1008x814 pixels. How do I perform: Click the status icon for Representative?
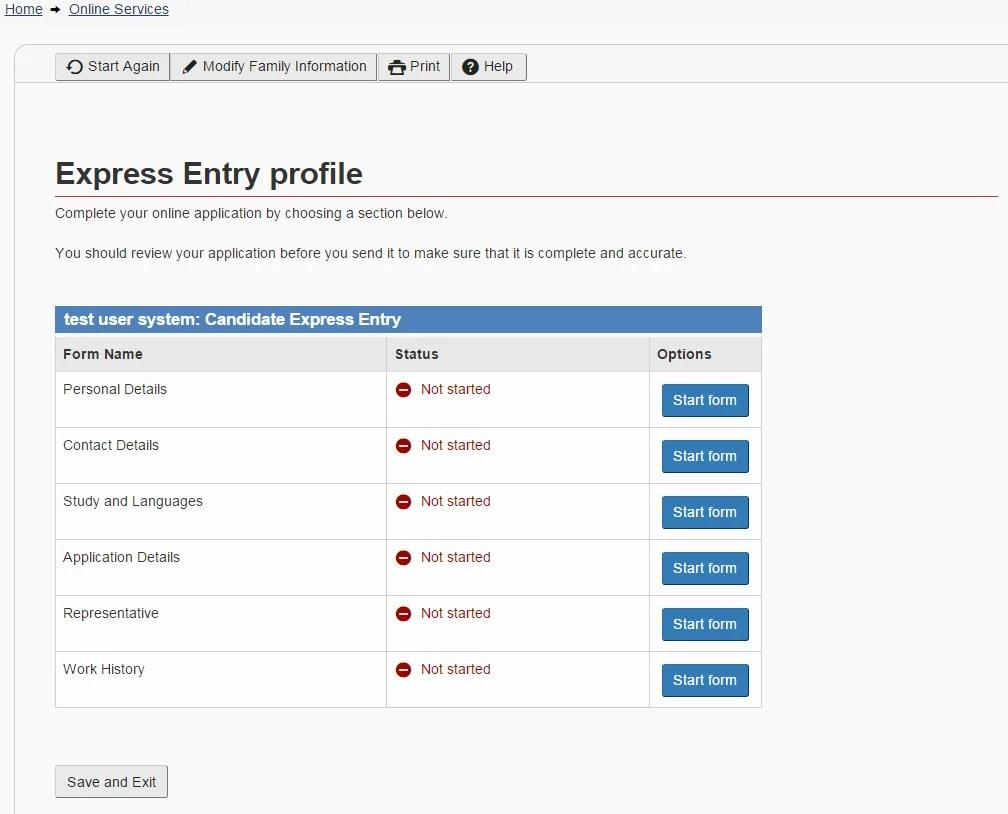click(404, 613)
